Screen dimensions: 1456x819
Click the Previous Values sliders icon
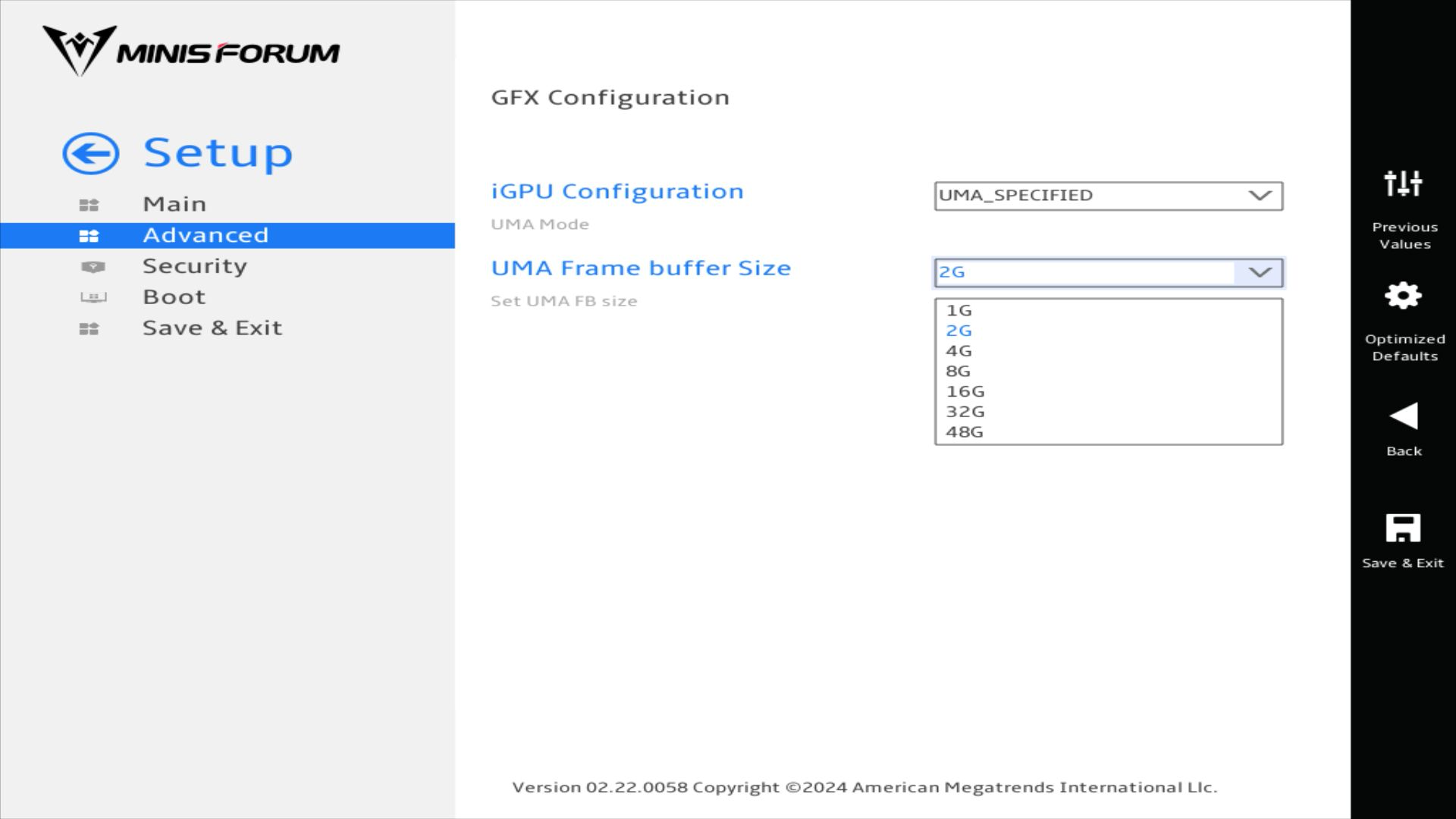[x=1403, y=184]
